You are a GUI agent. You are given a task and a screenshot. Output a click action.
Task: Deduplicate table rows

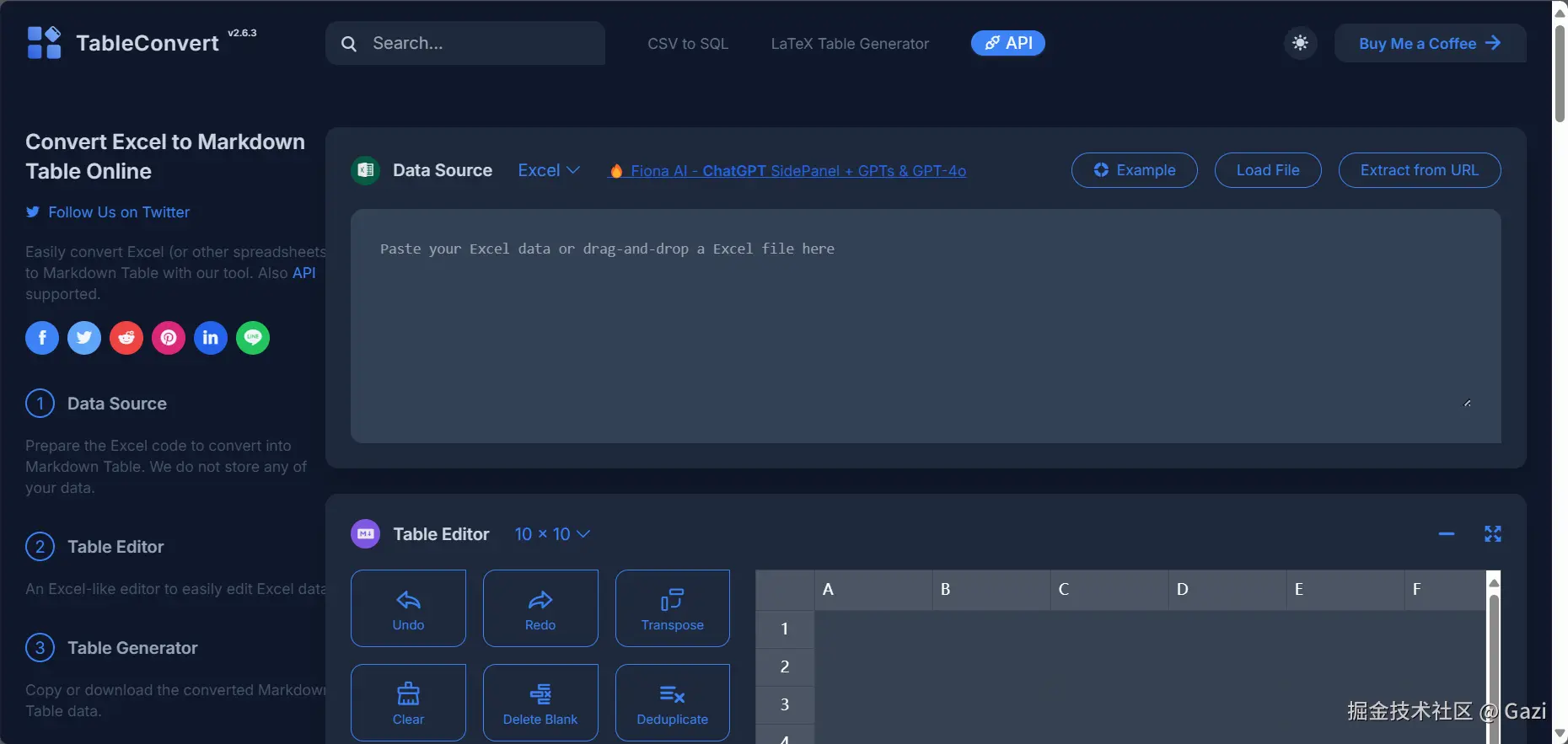(673, 703)
